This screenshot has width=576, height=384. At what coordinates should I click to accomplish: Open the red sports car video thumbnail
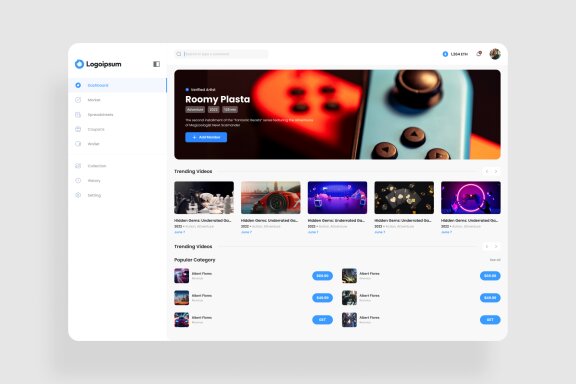pos(271,197)
